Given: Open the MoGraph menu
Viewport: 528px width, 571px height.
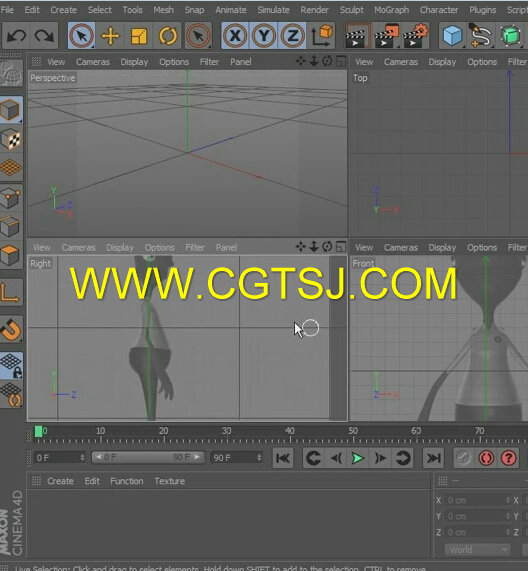Looking at the screenshot, I should pos(391,10).
